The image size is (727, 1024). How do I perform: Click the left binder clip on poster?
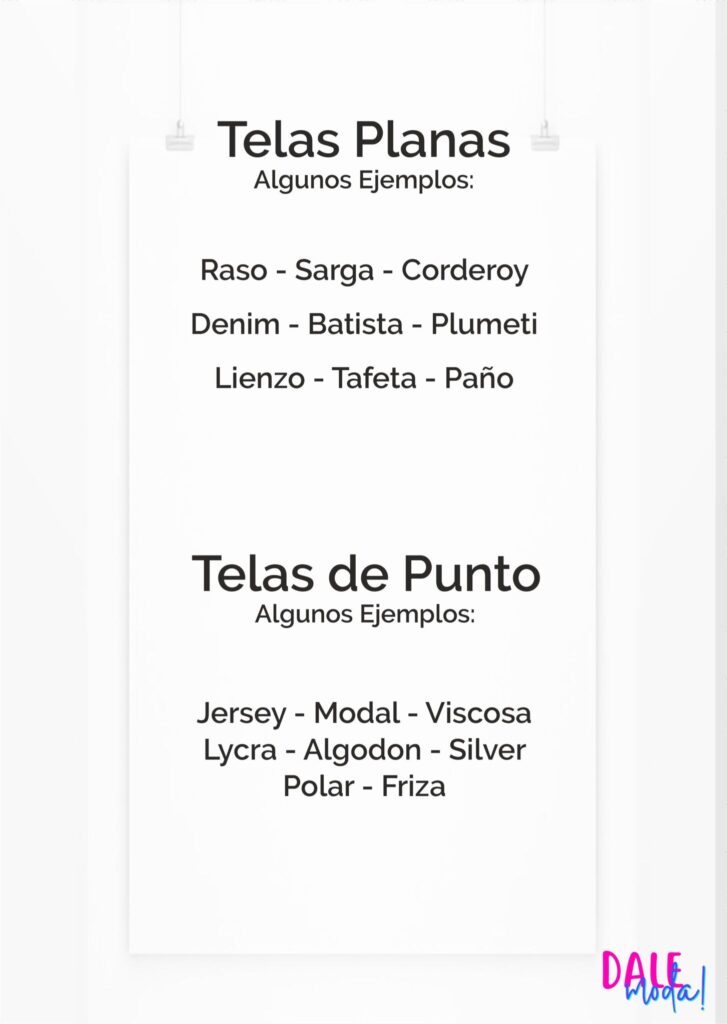180,136
